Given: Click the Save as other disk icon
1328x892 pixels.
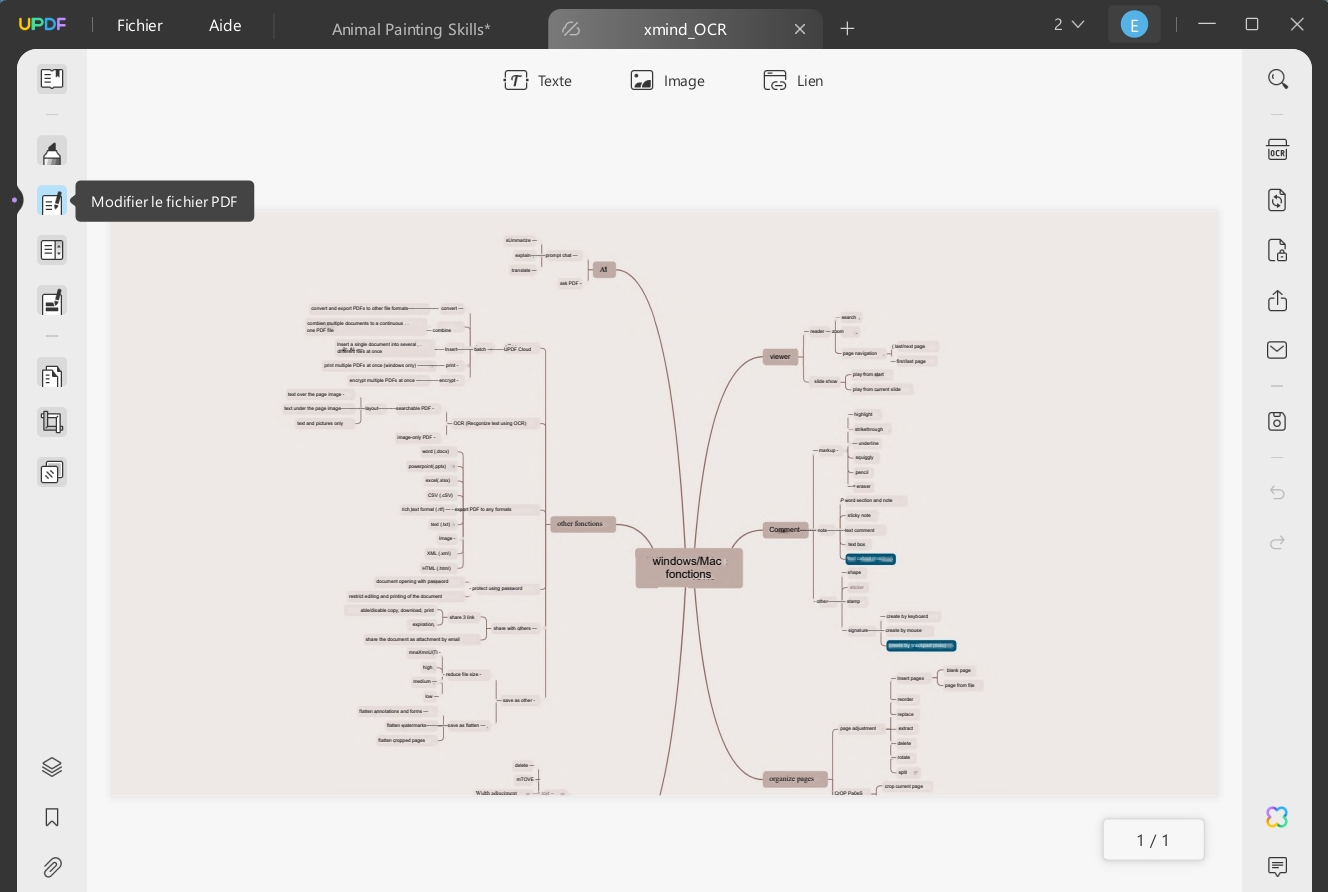Looking at the screenshot, I should coord(1277,421).
